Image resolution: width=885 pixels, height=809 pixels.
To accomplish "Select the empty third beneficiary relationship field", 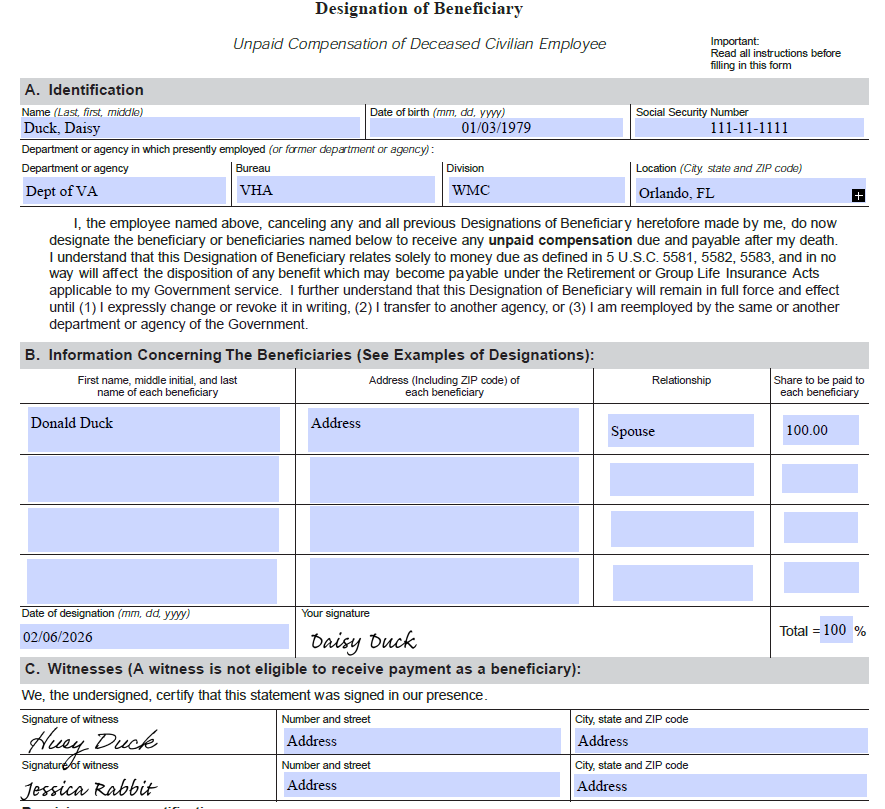I will tap(682, 529).
